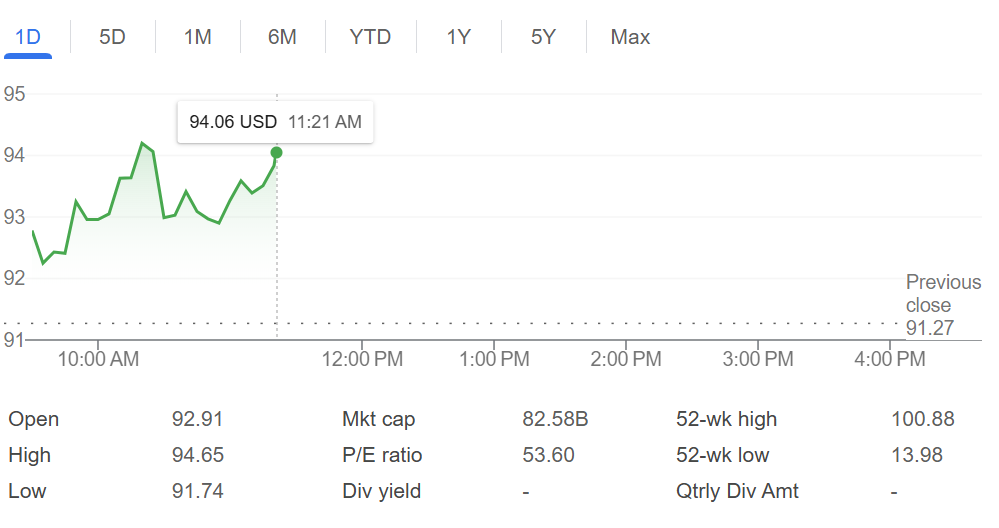Click the Open value 92.91
The image size is (999, 528).
pyautogui.click(x=197, y=419)
